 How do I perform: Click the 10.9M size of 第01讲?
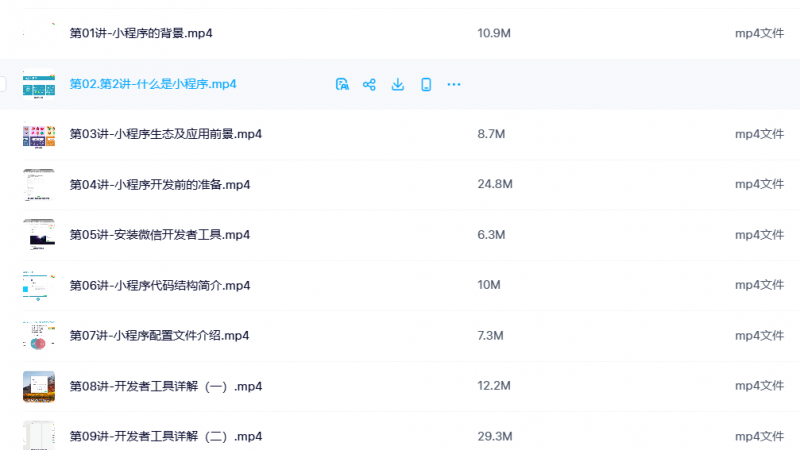[x=494, y=33]
